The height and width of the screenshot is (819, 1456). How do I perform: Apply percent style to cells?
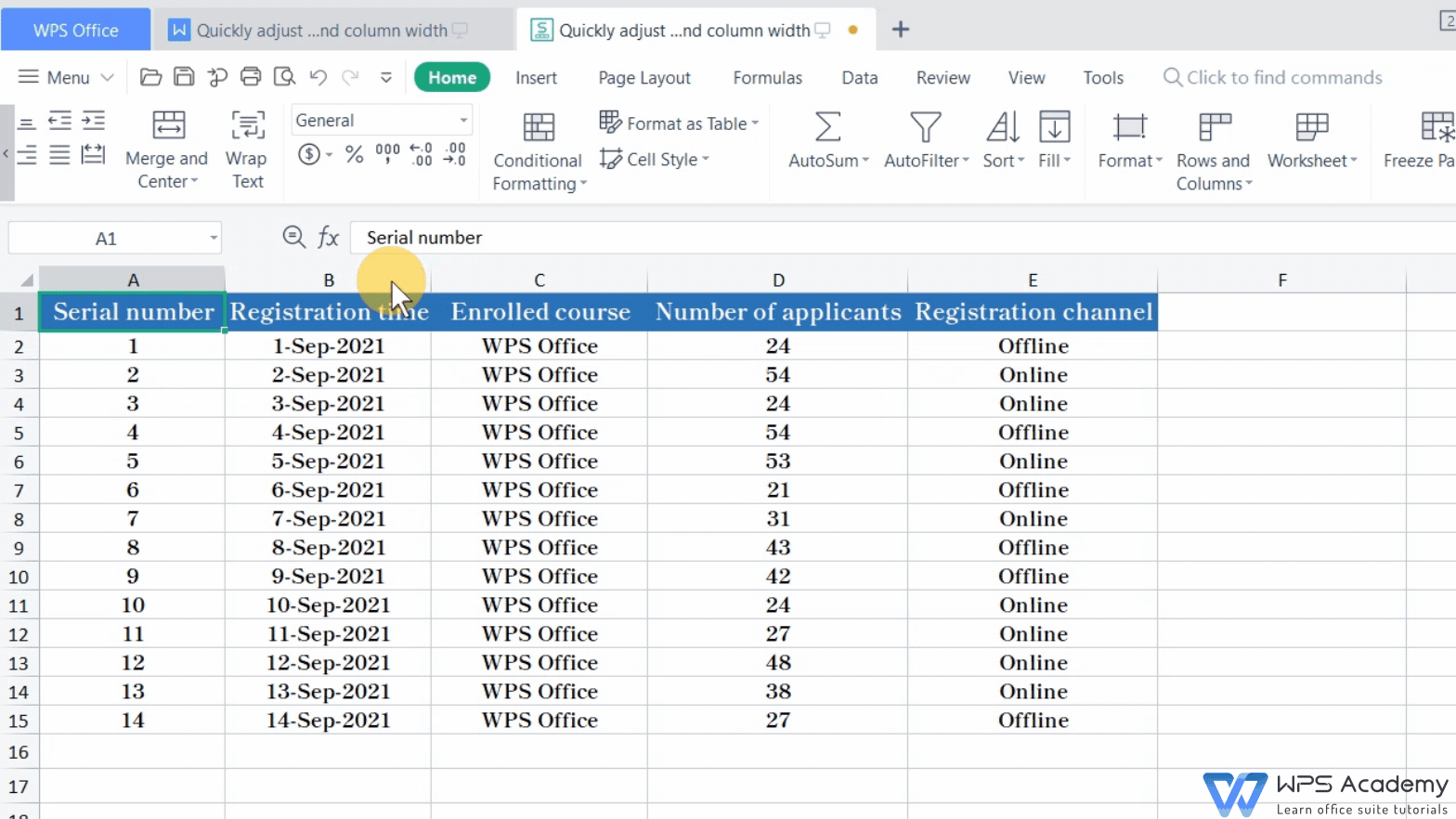[x=354, y=154]
